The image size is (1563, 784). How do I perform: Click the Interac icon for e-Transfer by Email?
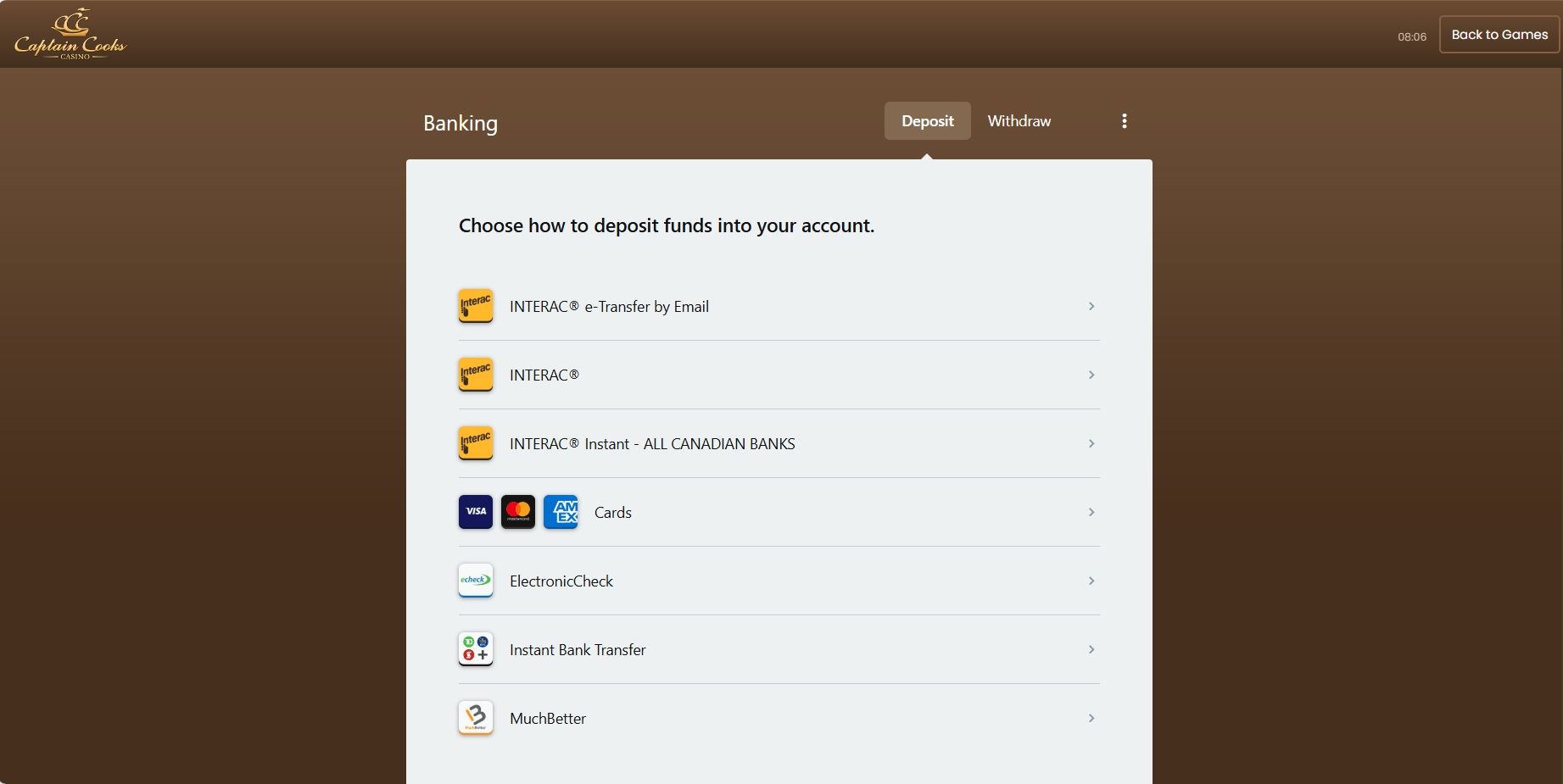click(x=476, y=306)
